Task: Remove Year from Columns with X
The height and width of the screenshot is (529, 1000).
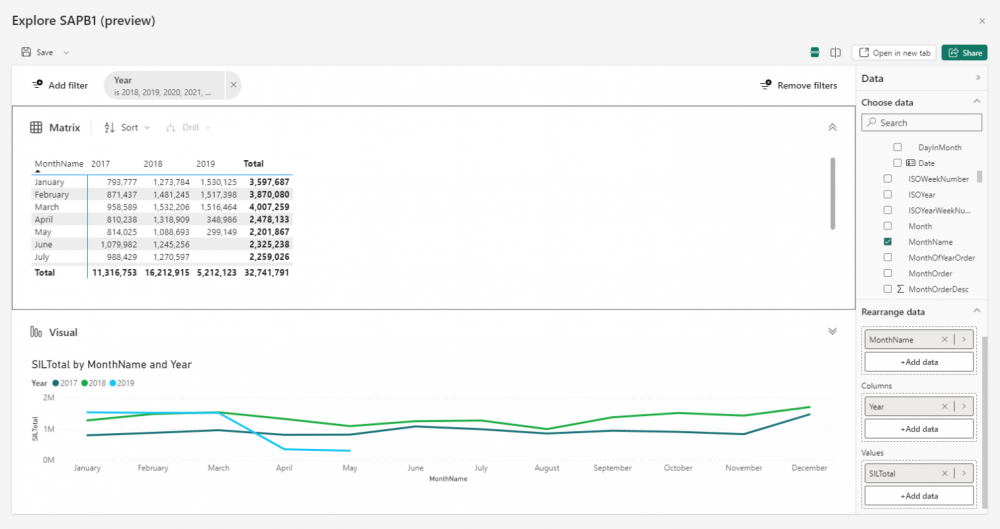Action: tap(945, 406)
